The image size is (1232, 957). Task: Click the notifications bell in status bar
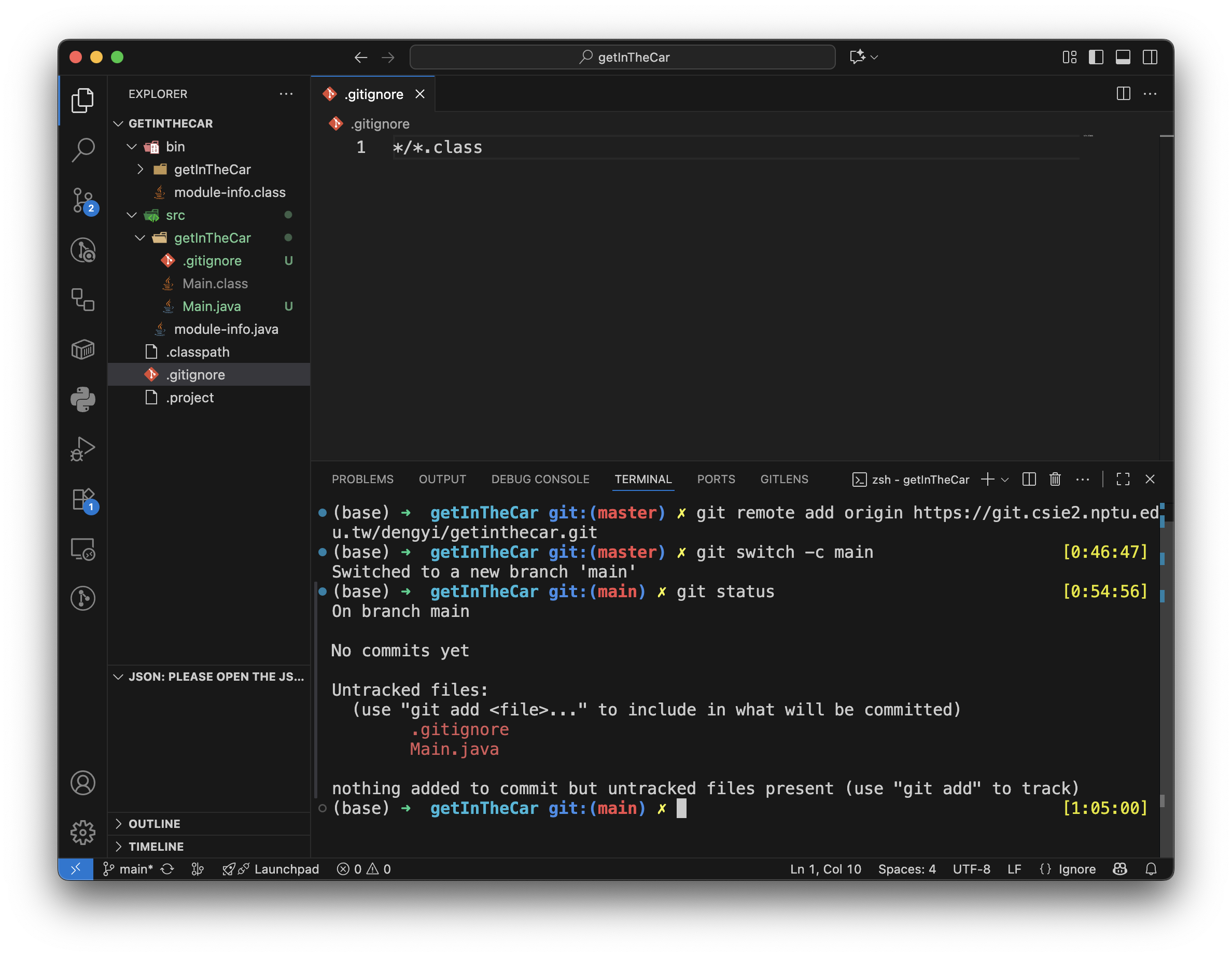click(1151, 869)
